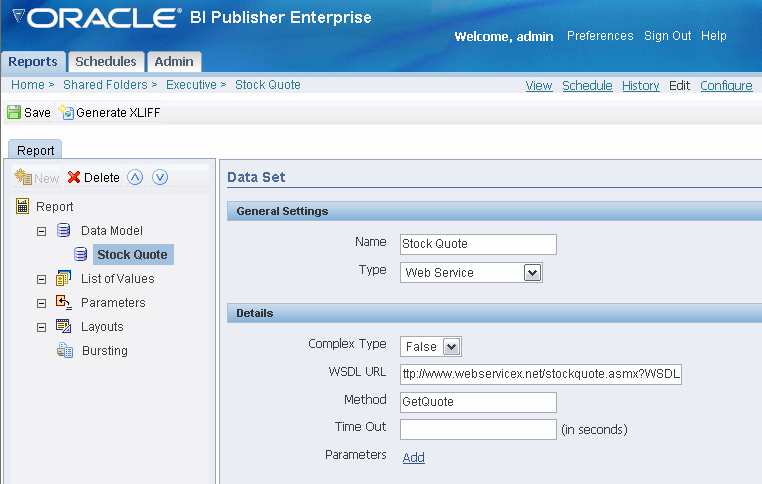Open Preferences in the header
Image resolution: width=762 pixels, height=484 pixels.
tap(600, 36)
